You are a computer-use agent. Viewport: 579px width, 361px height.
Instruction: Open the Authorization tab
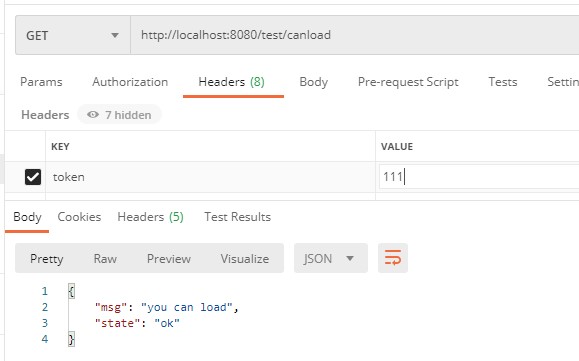click(x=130, y=82)
